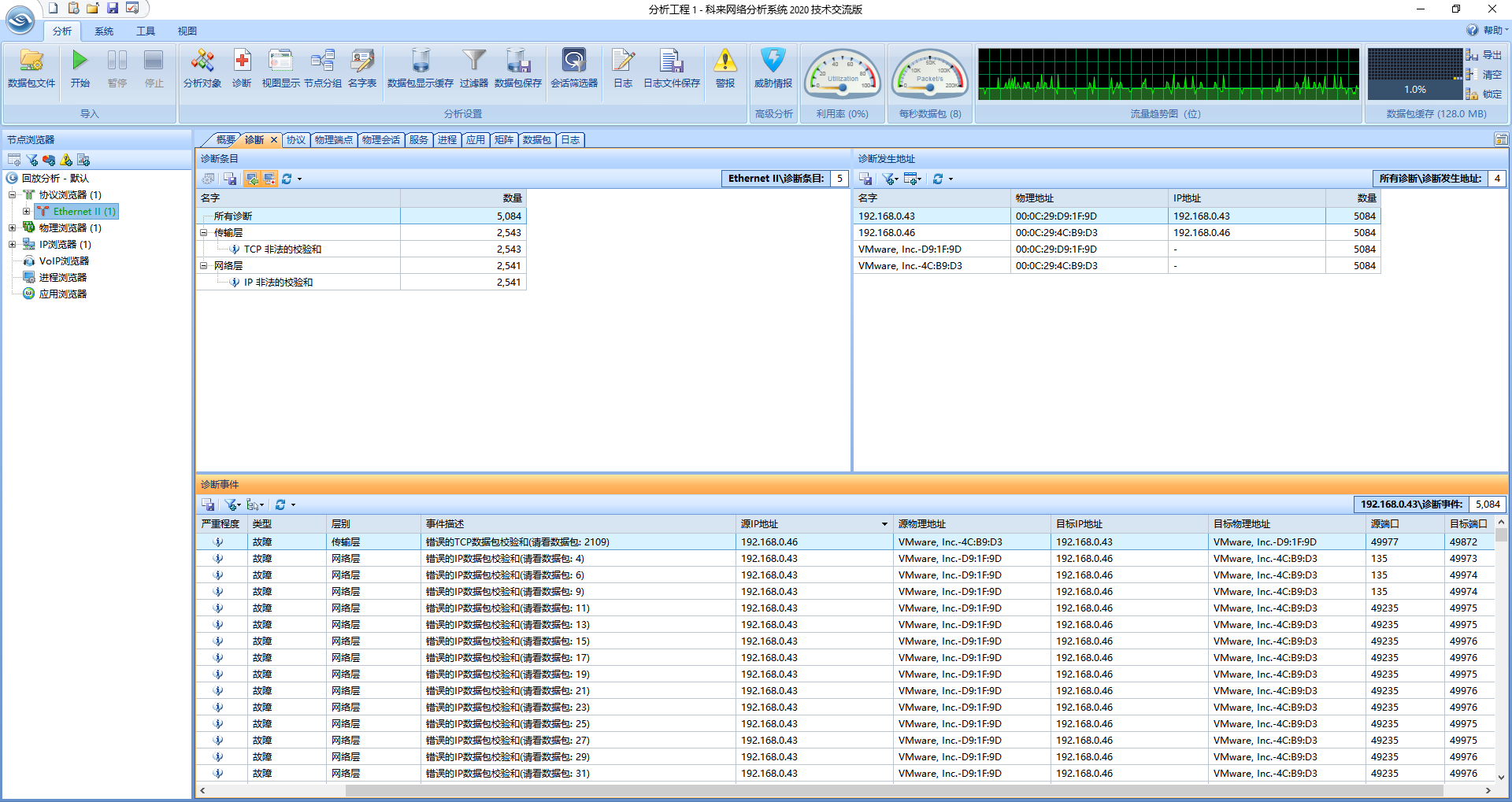Click 锁定 lock buffer button
This screenshot has height=802, width=1512.
click(1484, 94)
